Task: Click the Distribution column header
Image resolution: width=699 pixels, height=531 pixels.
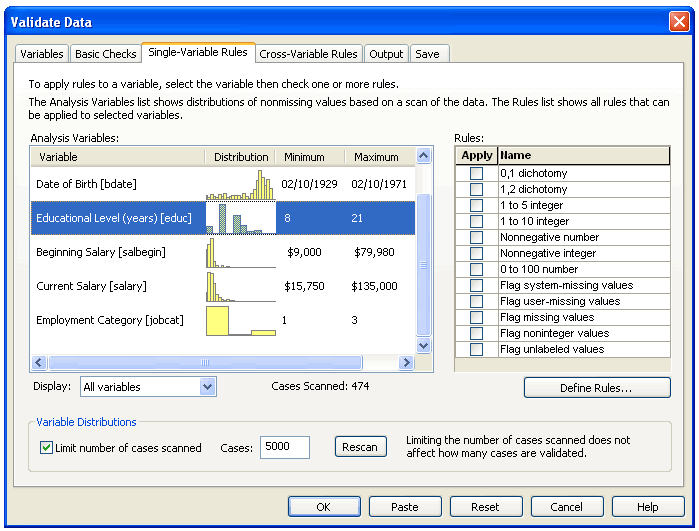Action: pyautogui.click(x=241, y=157)
